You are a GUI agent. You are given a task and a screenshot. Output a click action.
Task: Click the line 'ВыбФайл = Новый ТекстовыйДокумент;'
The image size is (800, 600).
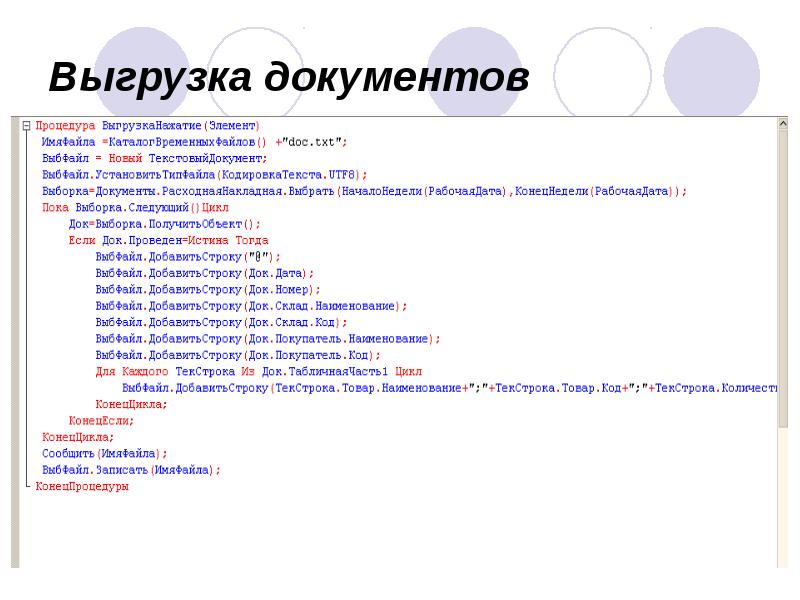(x=154, y=158)
